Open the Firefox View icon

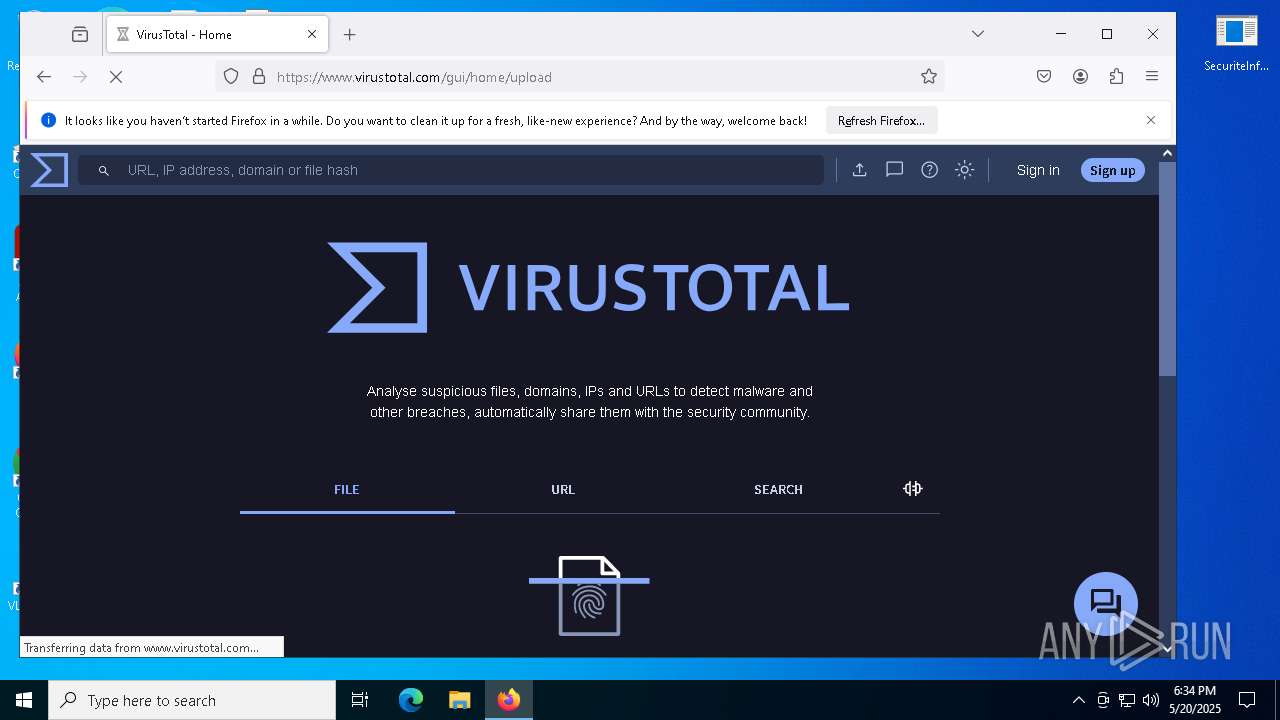coord(80,34)
